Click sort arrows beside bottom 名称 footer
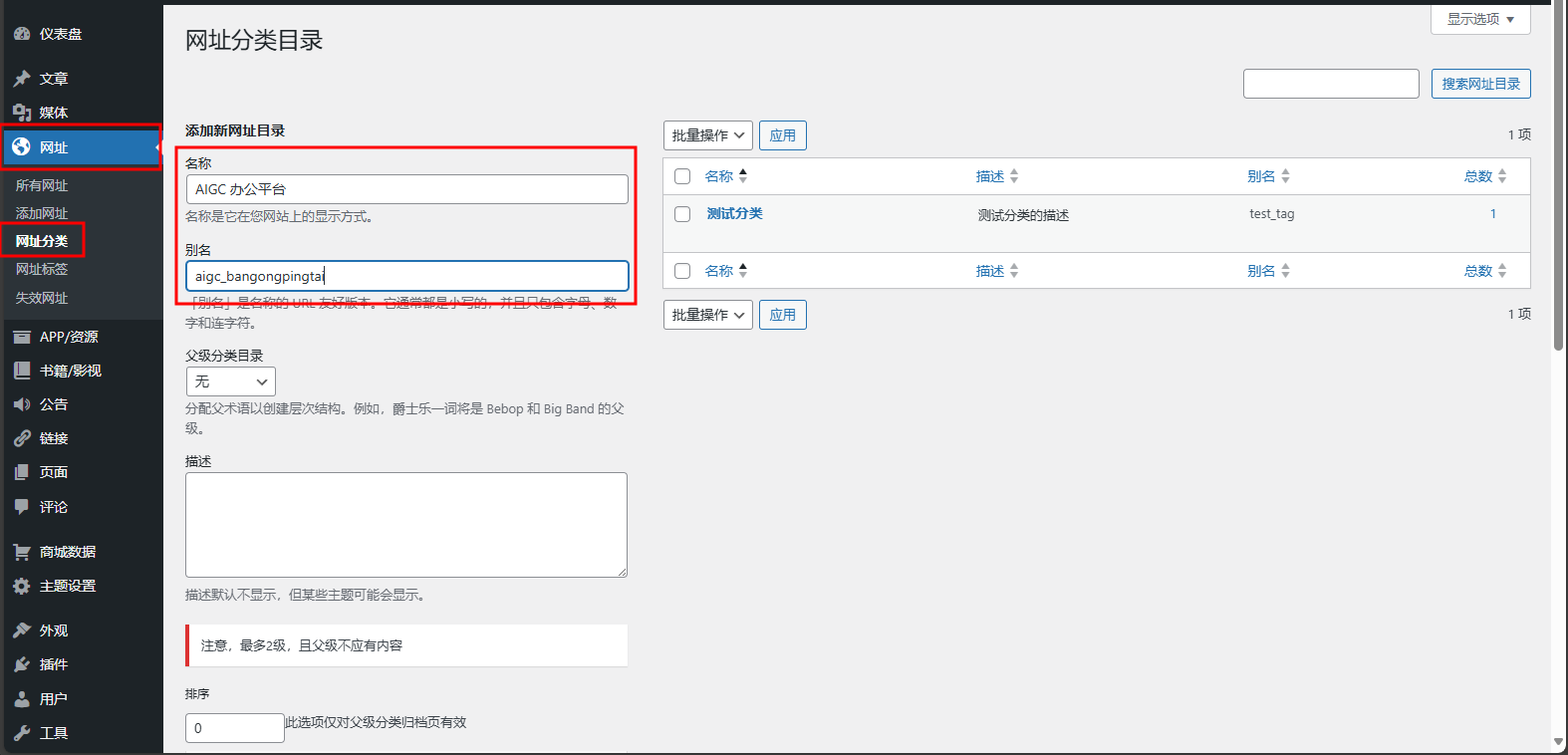Viewport: 1568px width, 755px height. (743, 271)
